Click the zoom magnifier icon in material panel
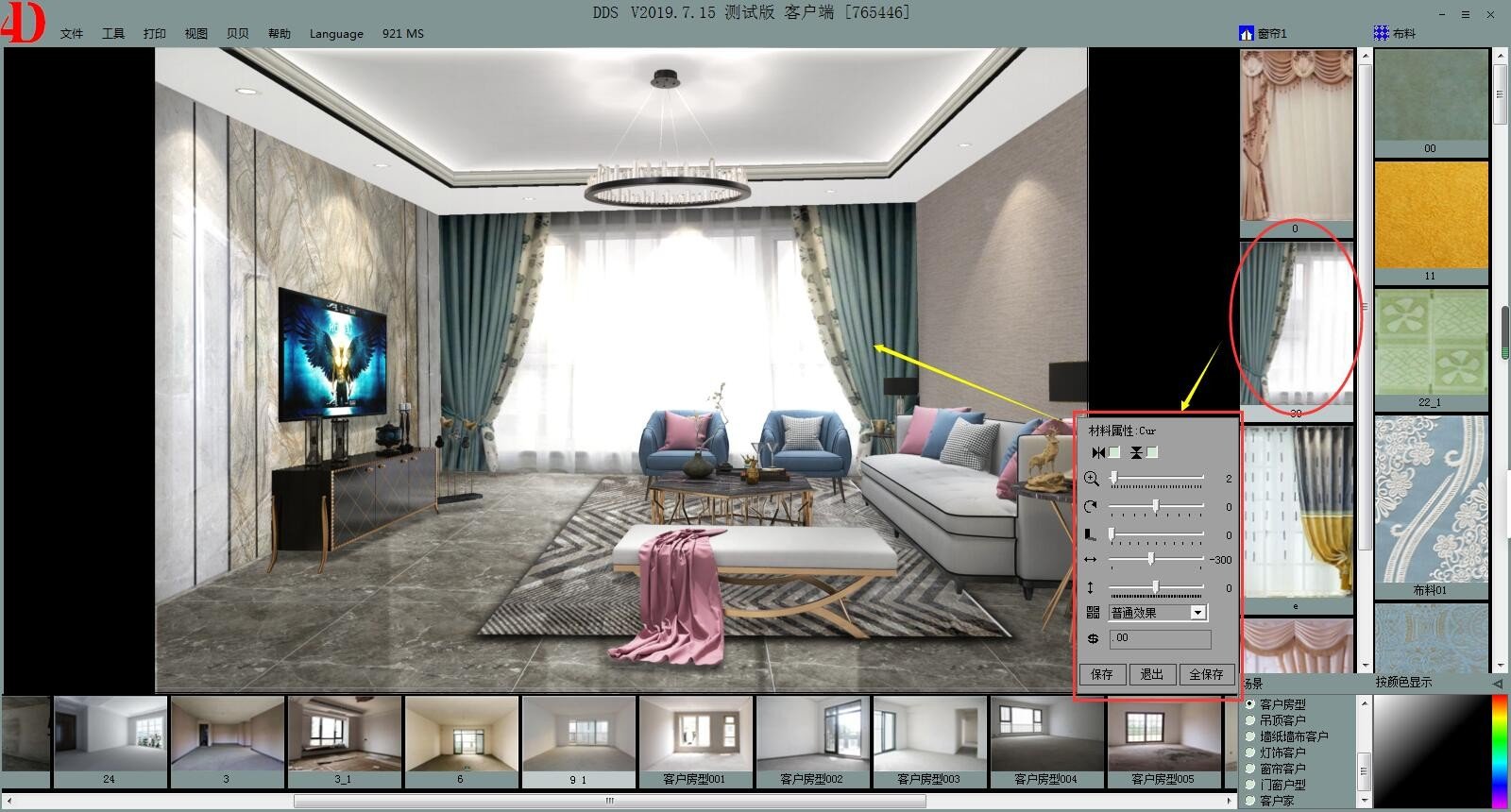The image size is (1511, 812). click(1091, 479)
